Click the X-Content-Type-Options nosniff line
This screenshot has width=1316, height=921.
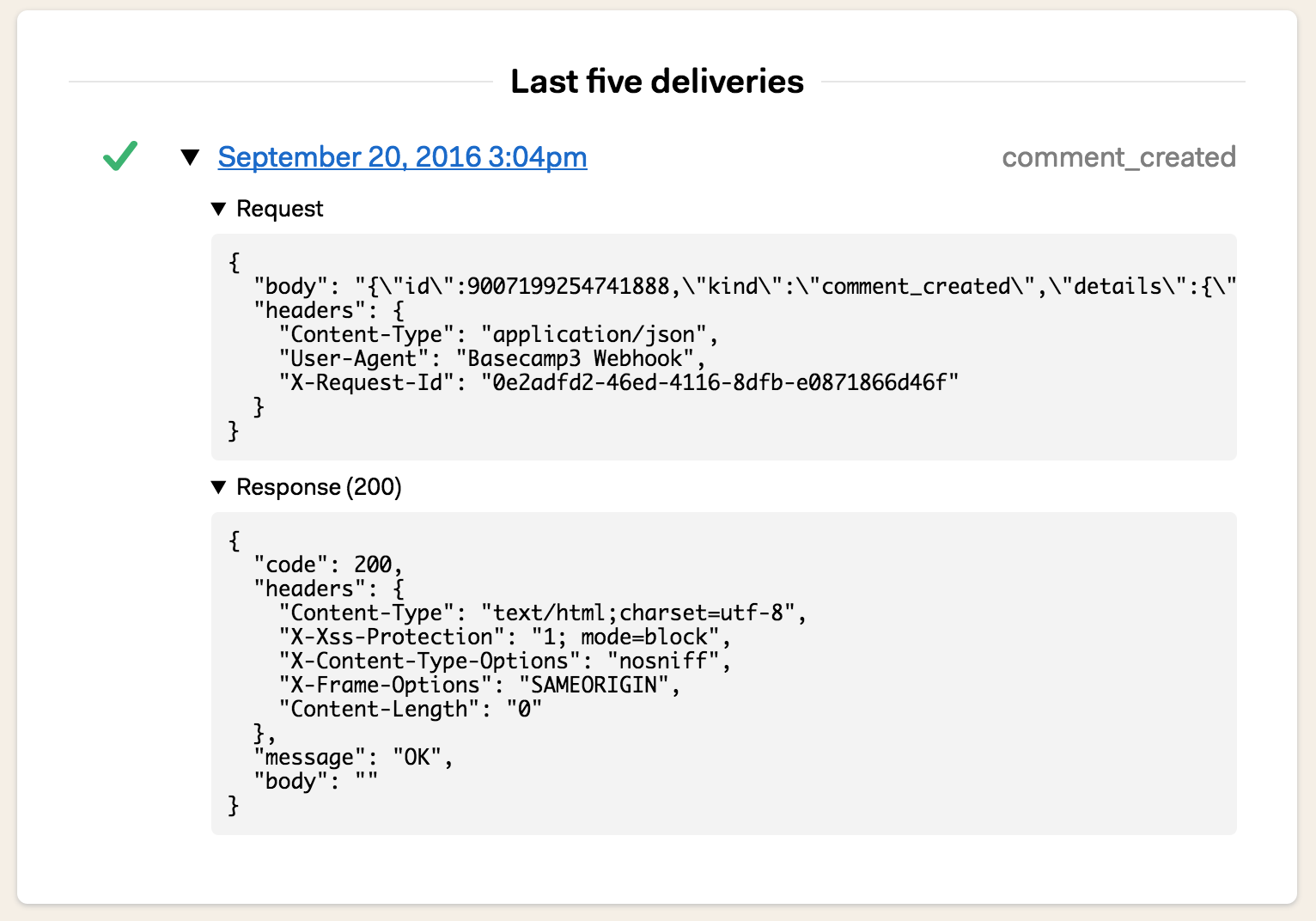(504, 661)
